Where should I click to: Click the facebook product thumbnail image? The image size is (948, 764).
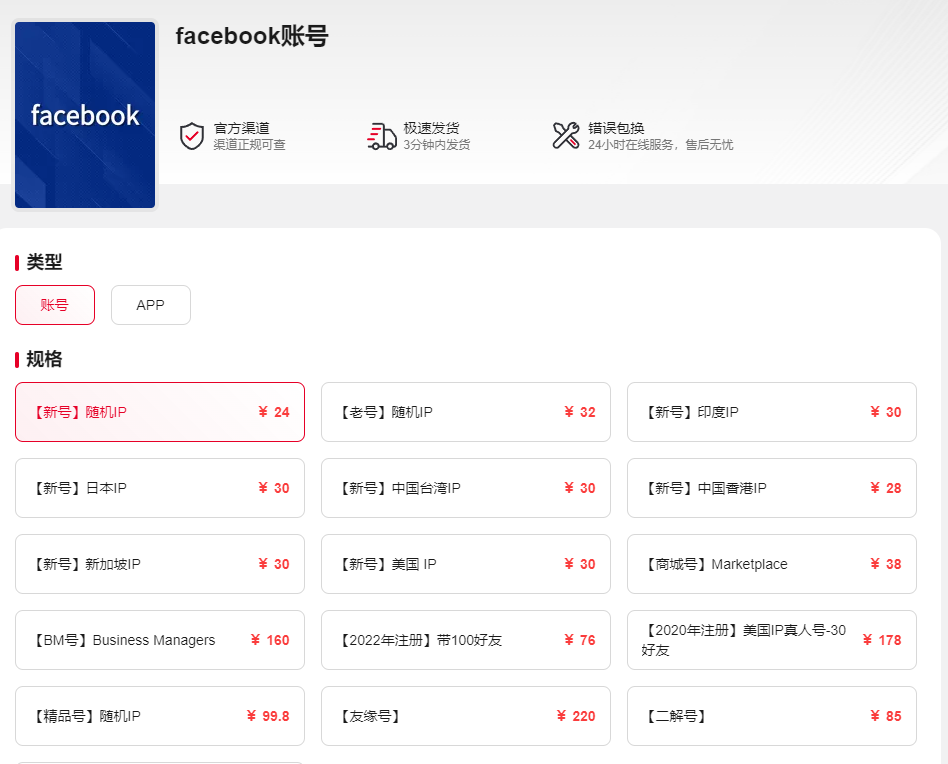click(x=85, y=115)
